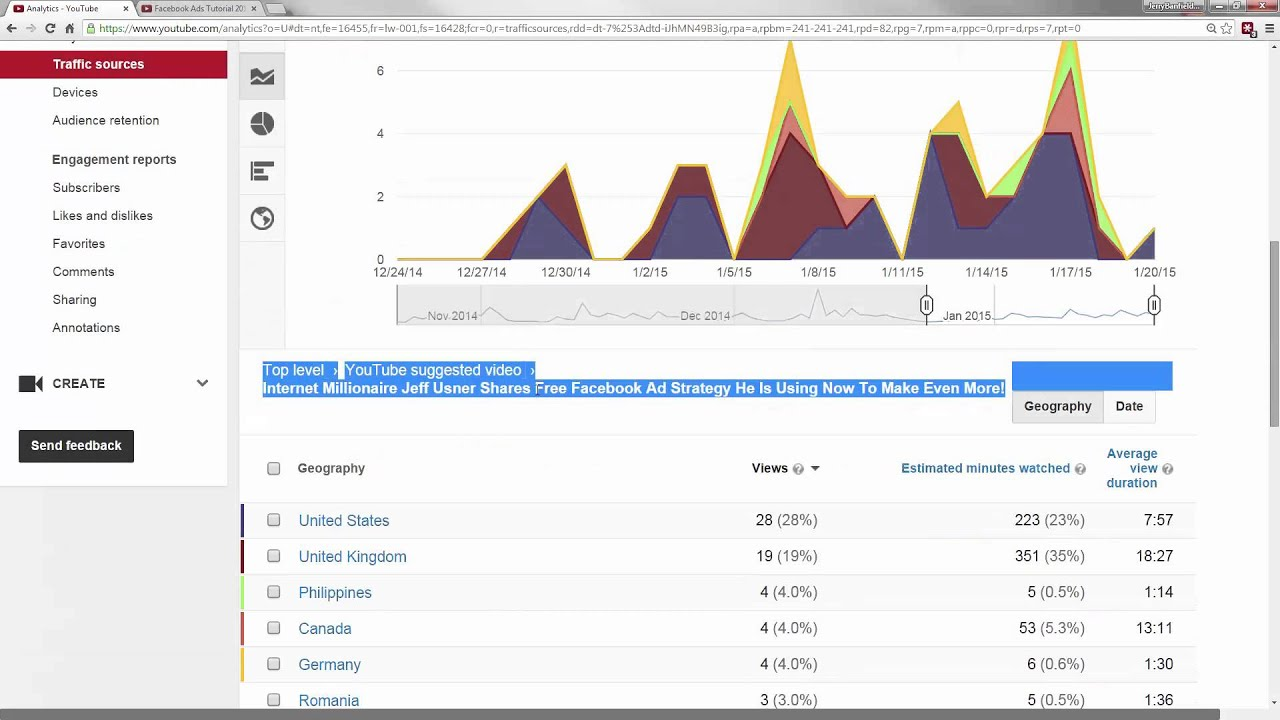Open the Audience retention report

(x=106, y=120)
